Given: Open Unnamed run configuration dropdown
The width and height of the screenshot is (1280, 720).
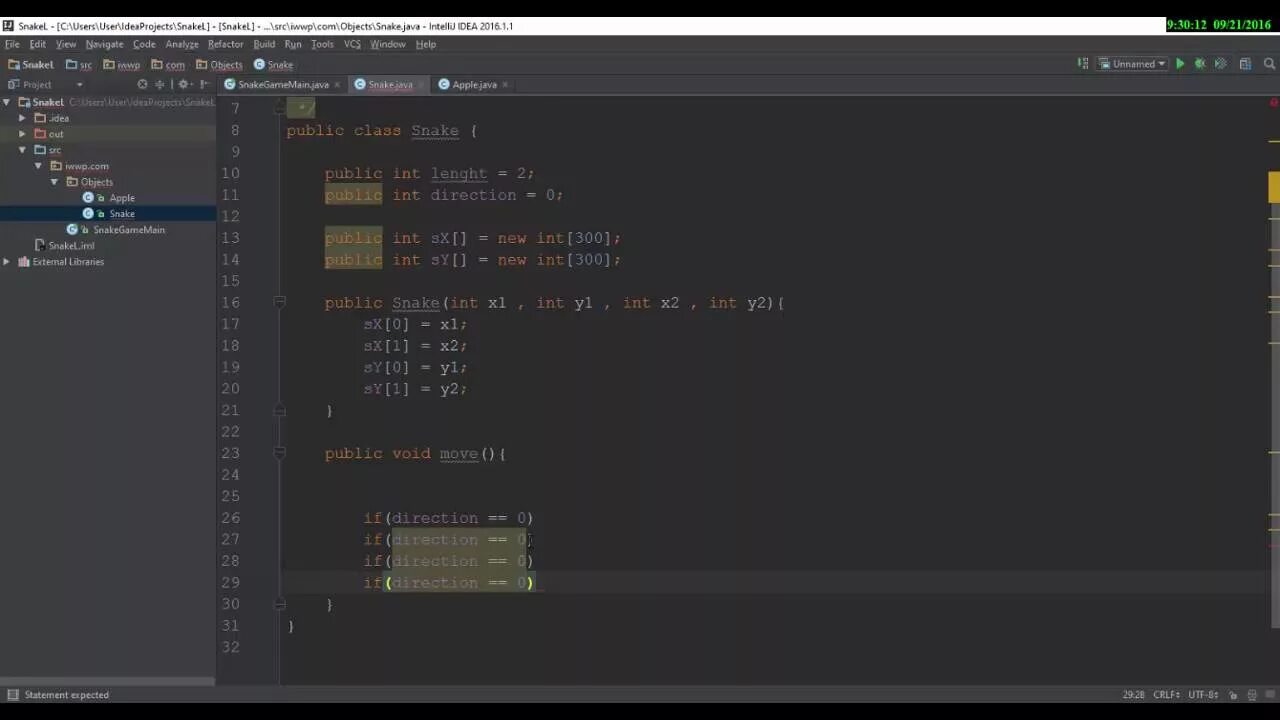Looking at the screenshot, I should [1133, 64].
